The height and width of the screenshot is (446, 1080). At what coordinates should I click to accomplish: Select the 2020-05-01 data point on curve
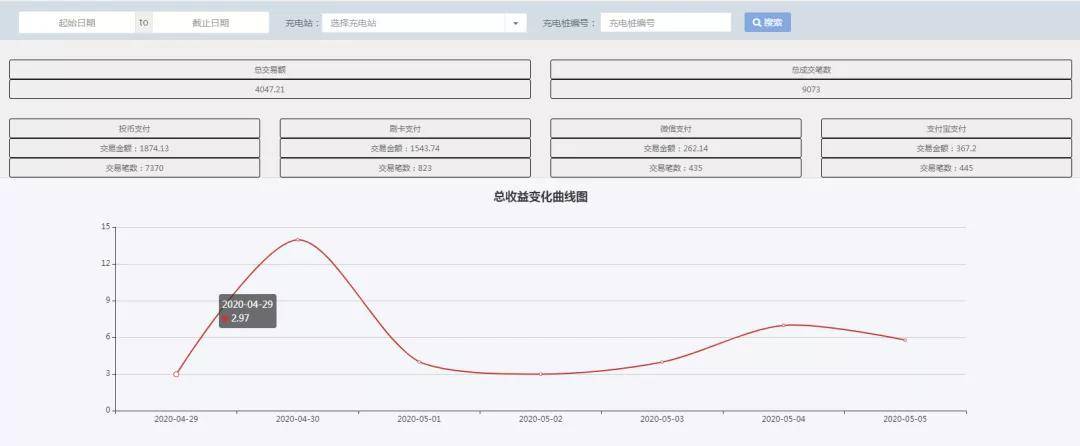(x=419, y=362)
